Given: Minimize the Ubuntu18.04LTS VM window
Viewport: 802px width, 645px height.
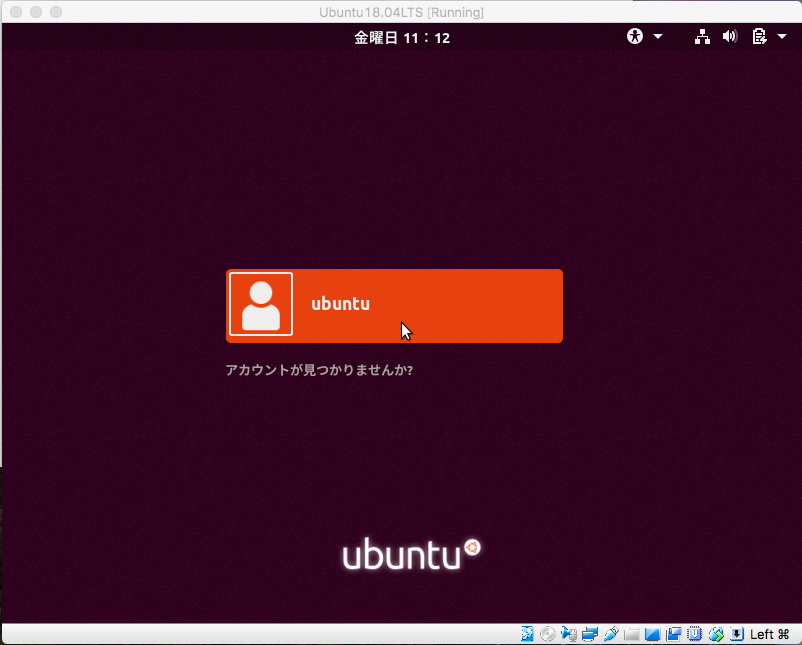Looking at the screenshot, I should [x=36, y=12].
